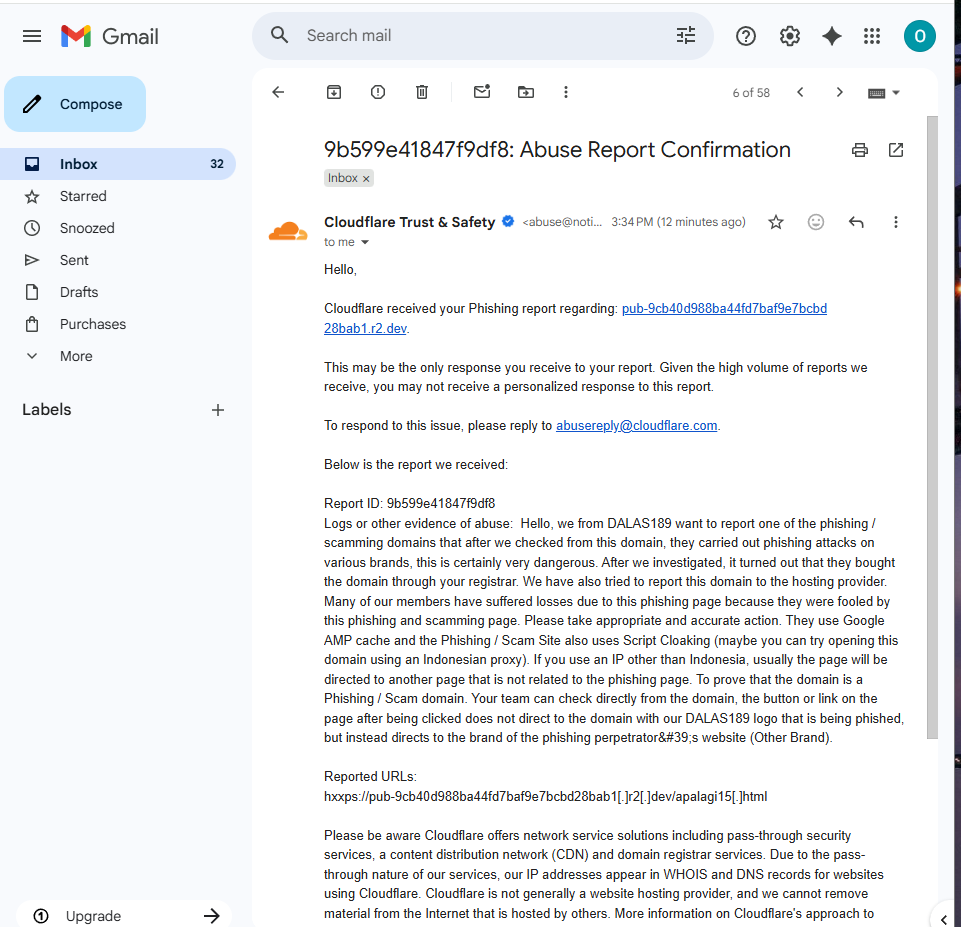
Task: Open toolbar more options menu
Action: [x=566, y=93]
